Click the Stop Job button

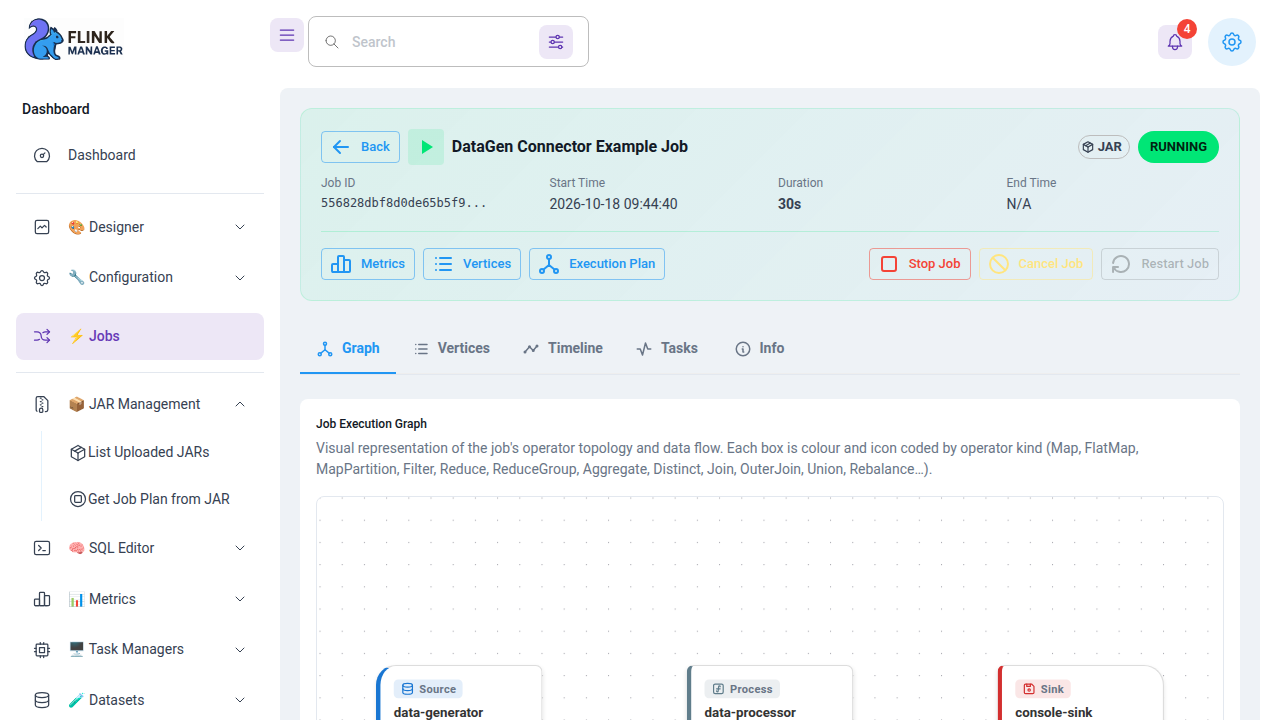(920, 264)
